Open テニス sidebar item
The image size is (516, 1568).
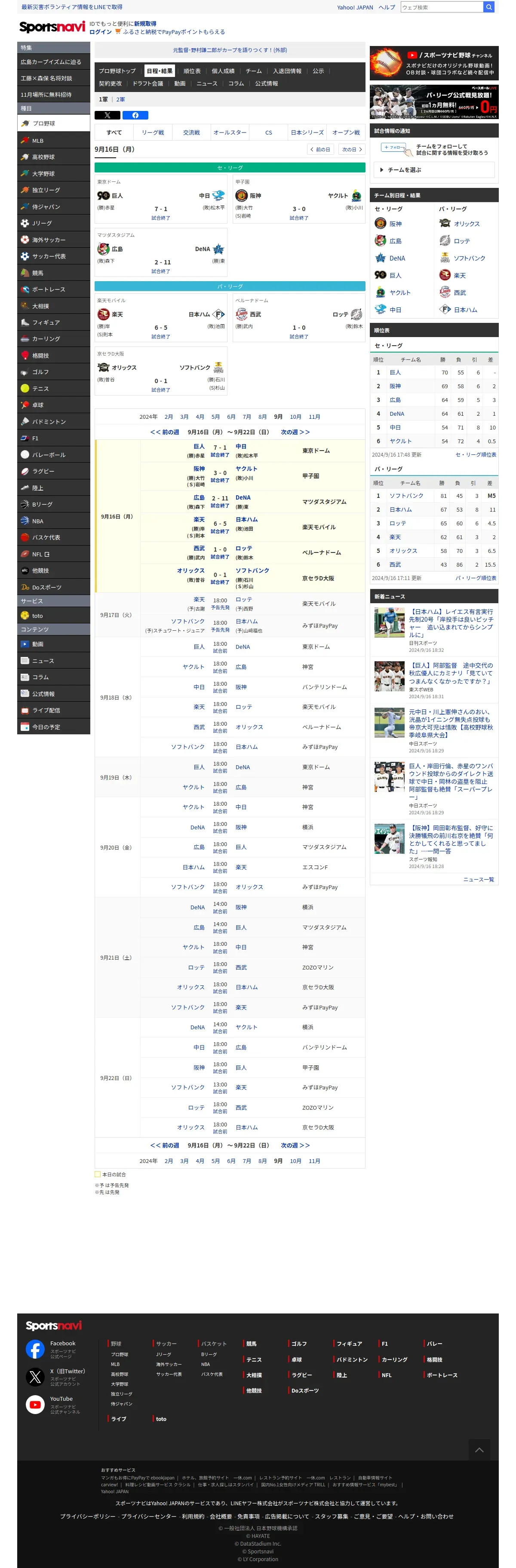(x=54, y=388)
